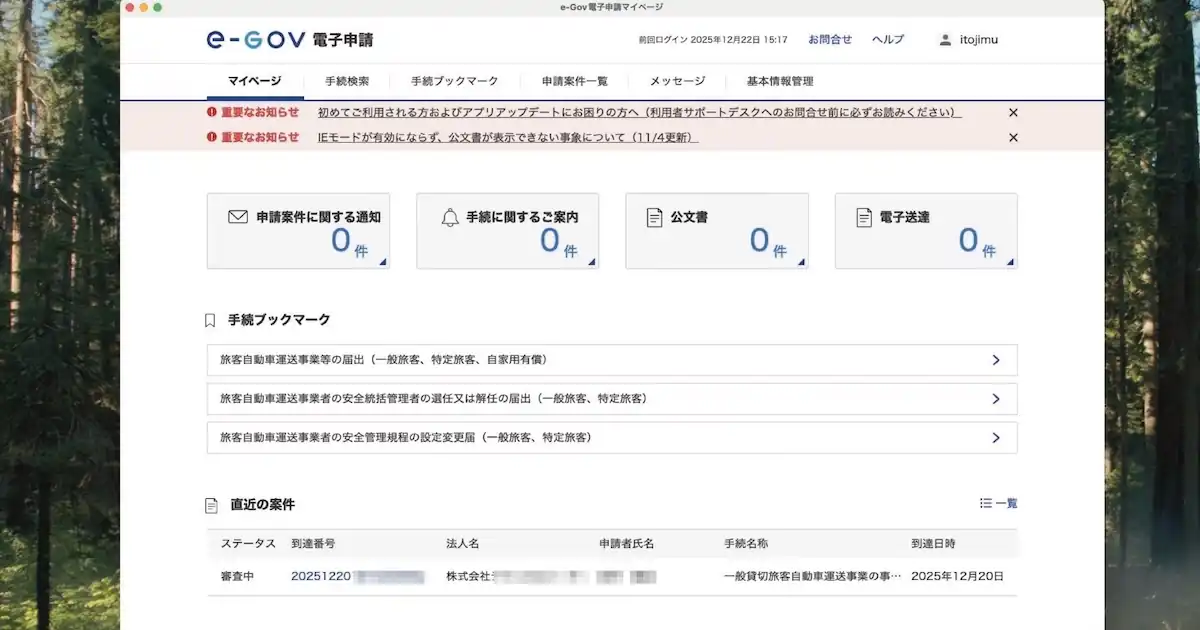This screenshot has height=630, width=1200.
Task: Select the 基本情報管理 tab
Action: click(780, 82)
